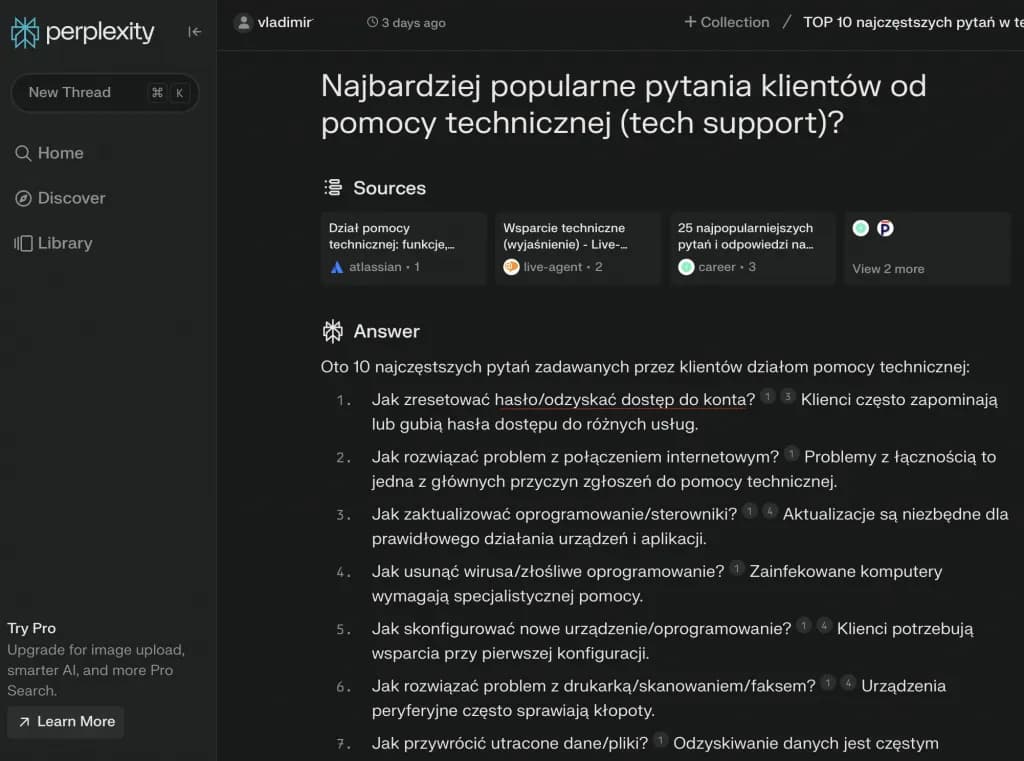Click the Sources list icon
This screenshot has height=761, width=1024.
(x=330, y=186)
